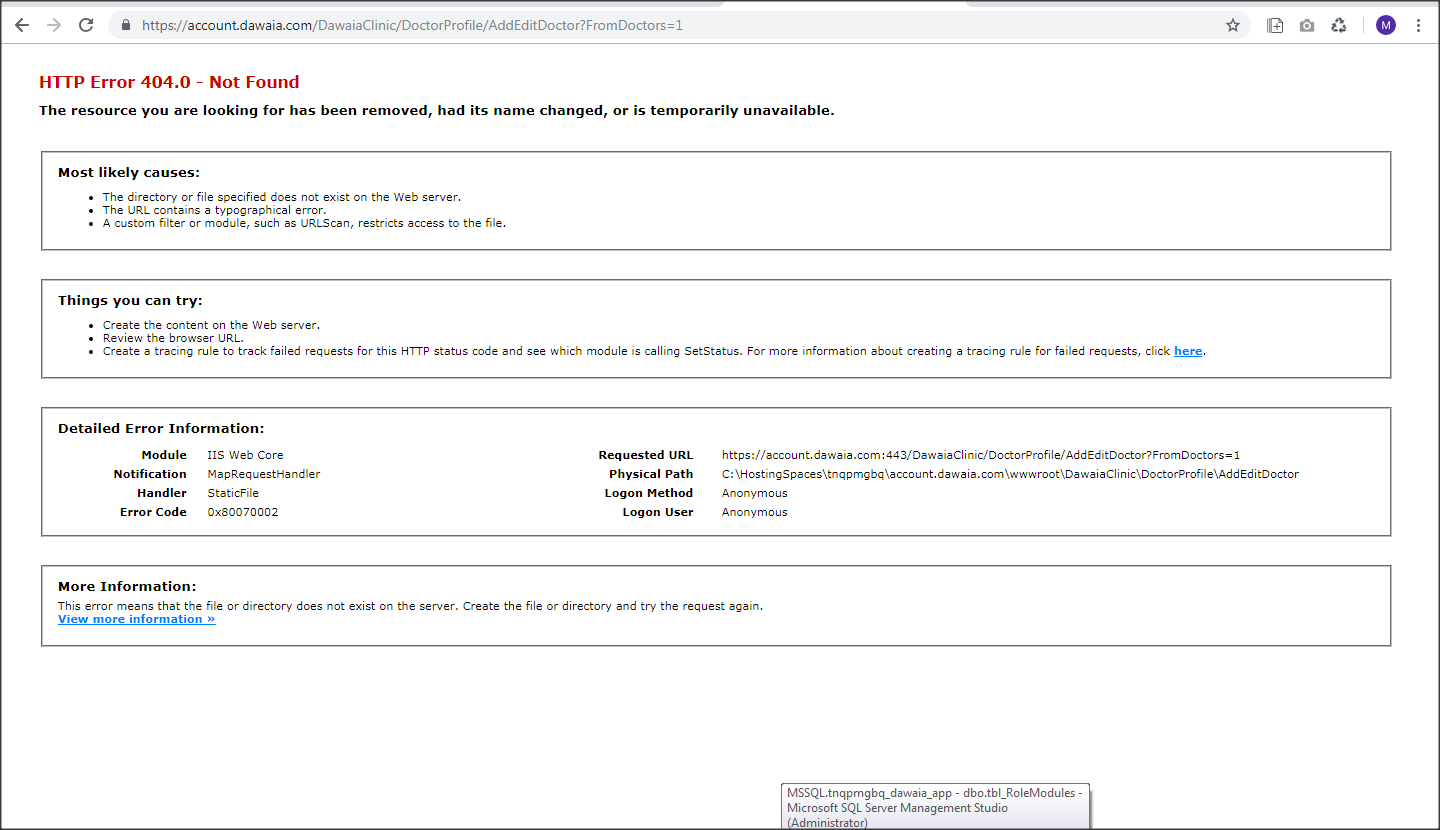Click the Requested URL value text

pyautogui.click(x=980, y=455)
